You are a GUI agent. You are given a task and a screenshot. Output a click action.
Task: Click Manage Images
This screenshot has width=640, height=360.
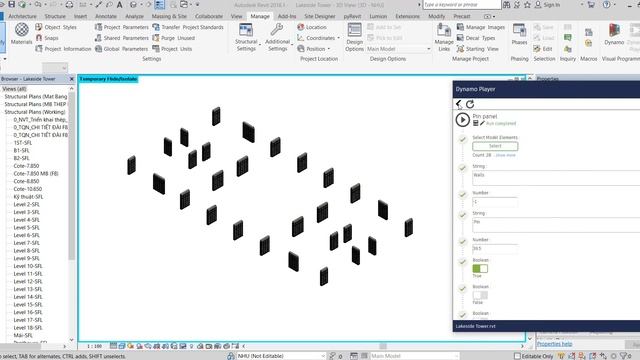point(481,27)
